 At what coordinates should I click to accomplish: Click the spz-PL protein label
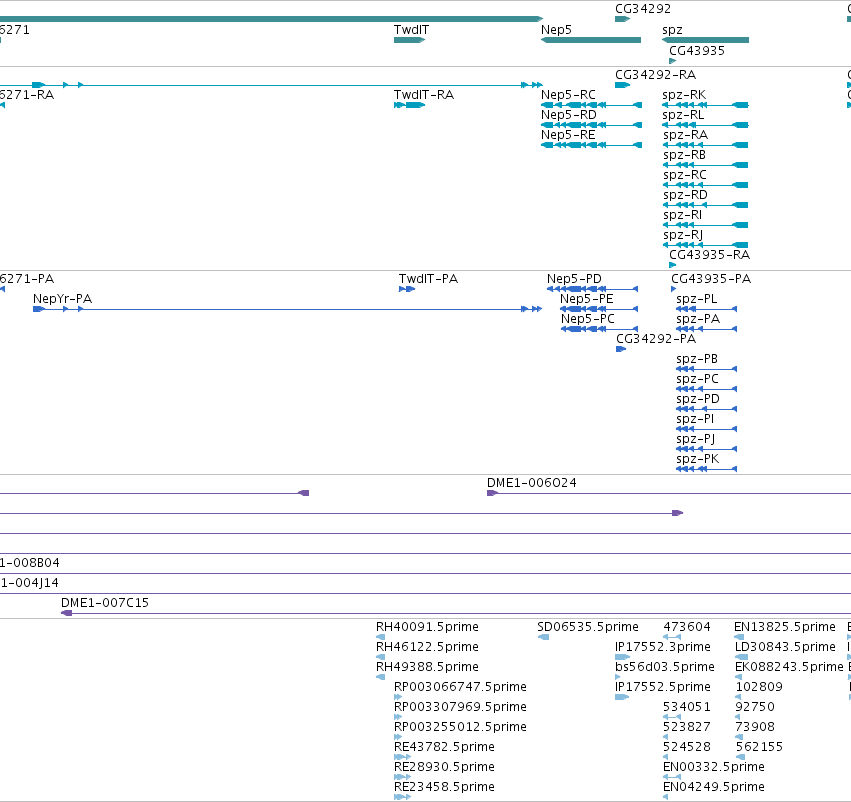696,299
